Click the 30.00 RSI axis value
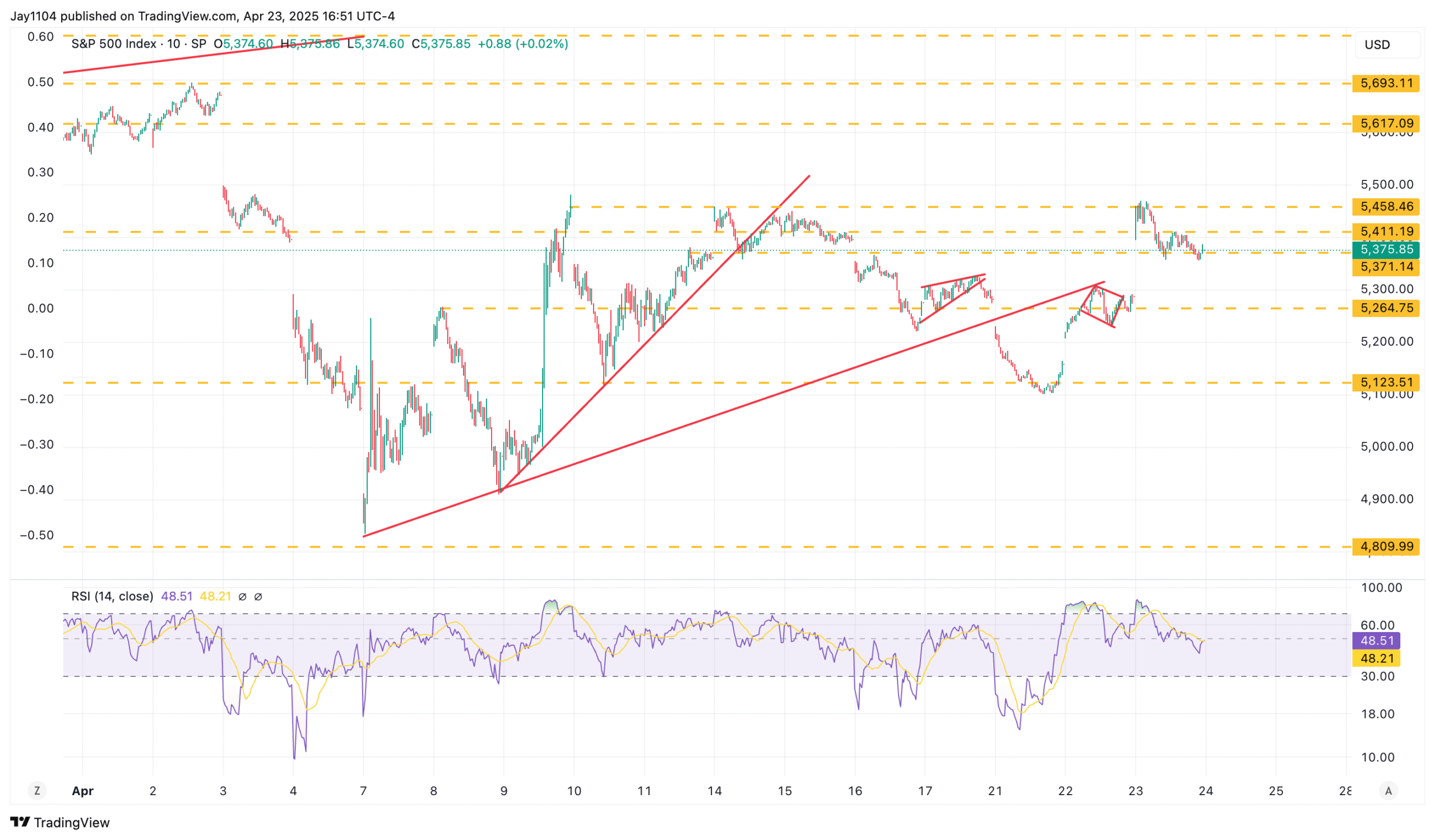Image resolution: width=1435 pixels, height=840 pixels. (x=1377, y=676)
